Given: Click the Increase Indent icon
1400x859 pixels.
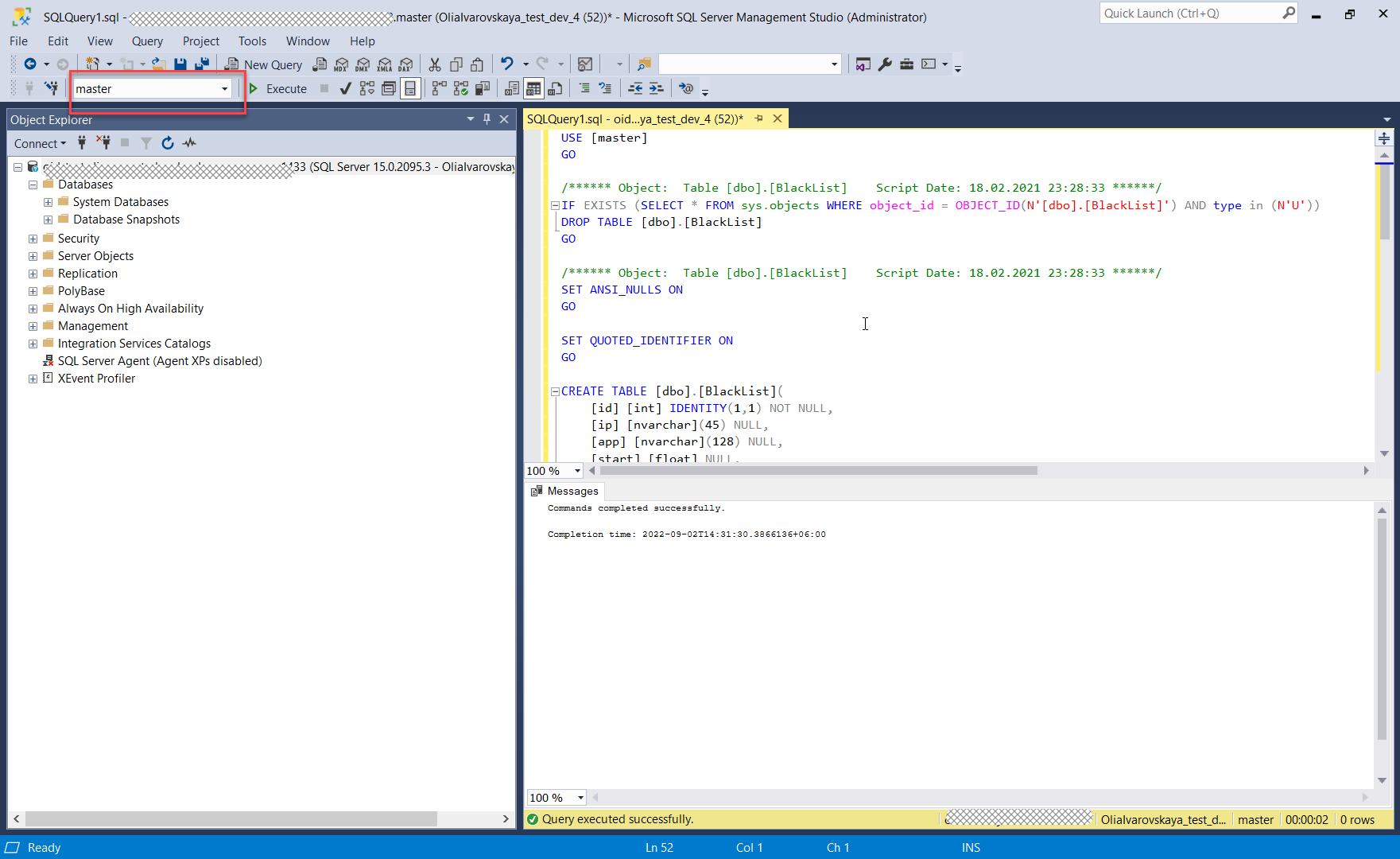Looking at the screenshot, I should pyautogui.click(x=656, y=88).
